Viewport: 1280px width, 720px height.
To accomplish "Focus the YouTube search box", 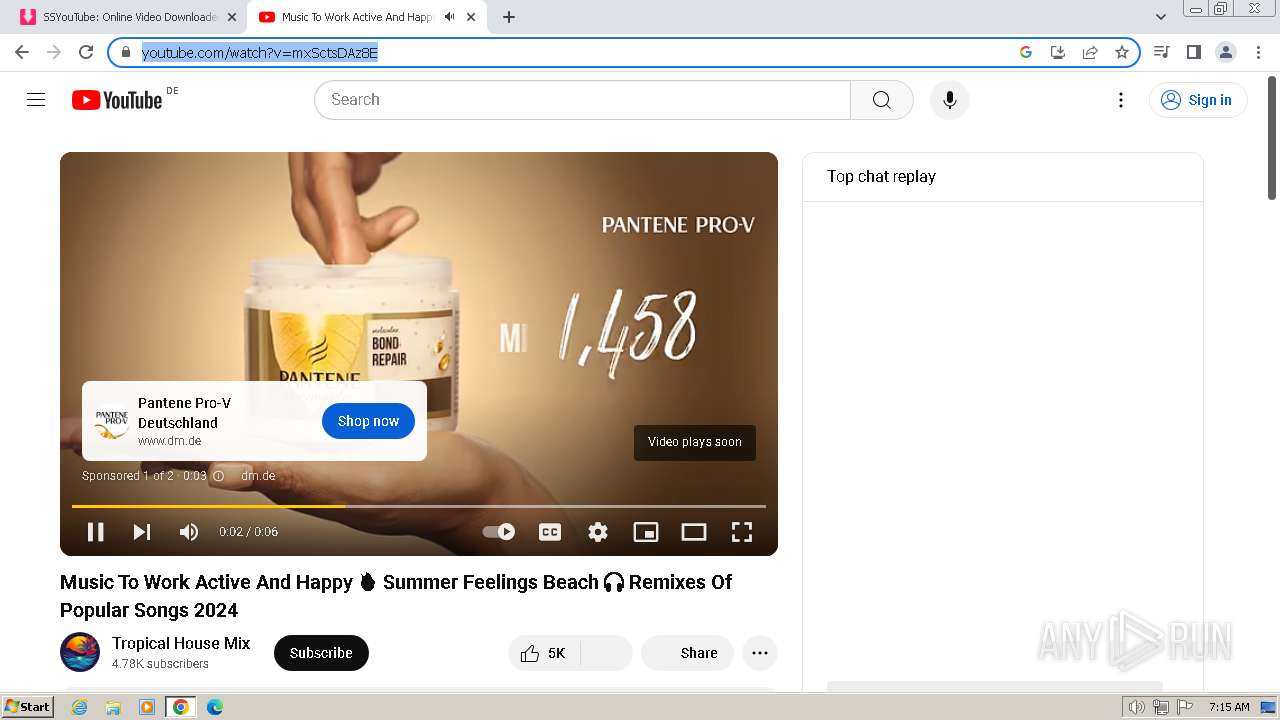I will pyautogui.click(x=582, y=100).
